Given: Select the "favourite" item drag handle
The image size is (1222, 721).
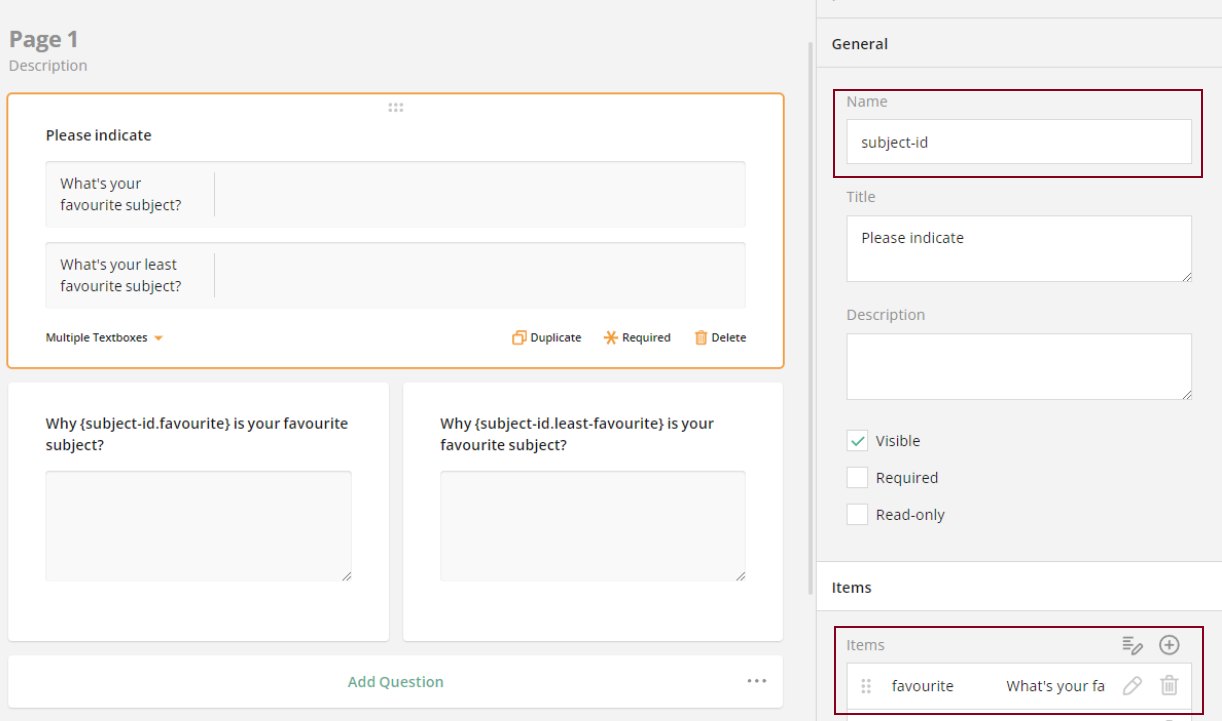Looking at the screenshot, I should pos(866,686).
